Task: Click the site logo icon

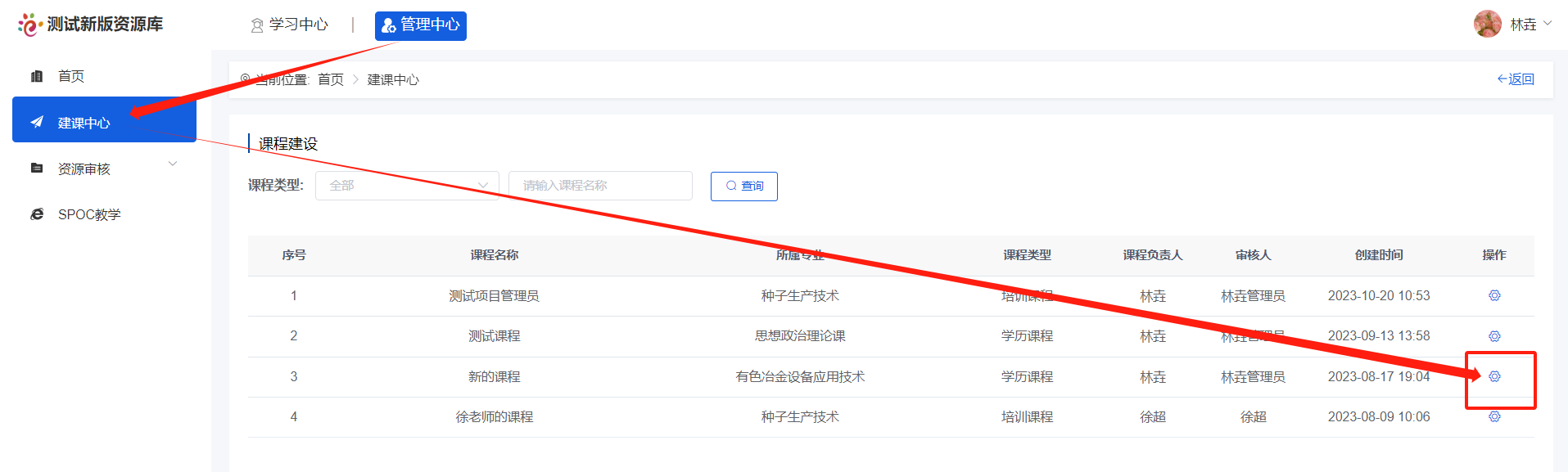Action: point(29,25)
